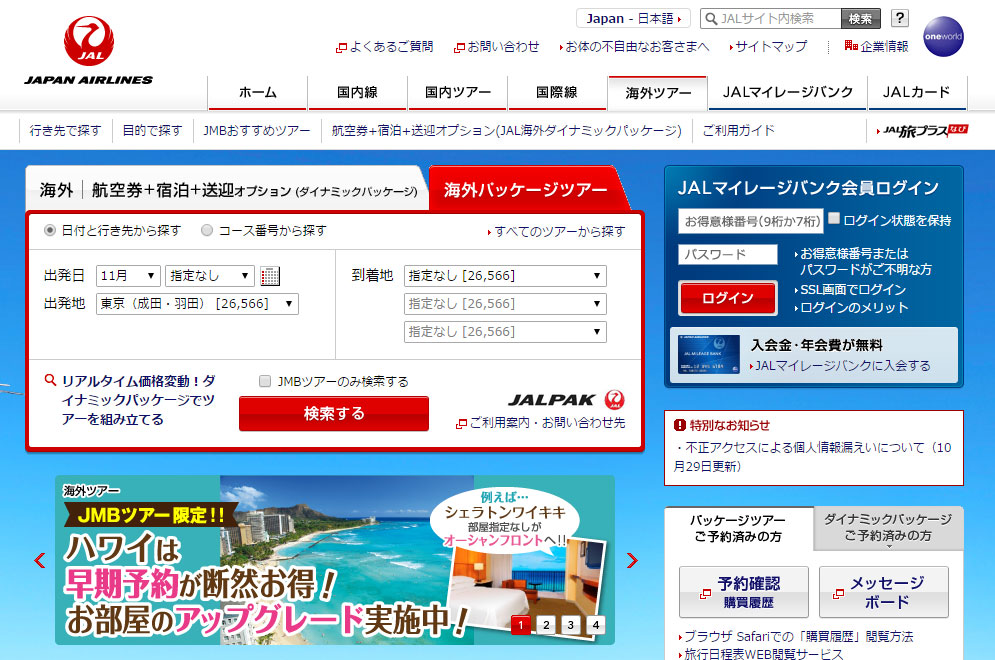The height and width of the screenshot is (660, 995).
Task: Open the third 到着地 dropdown
Action: click(505, 331)
